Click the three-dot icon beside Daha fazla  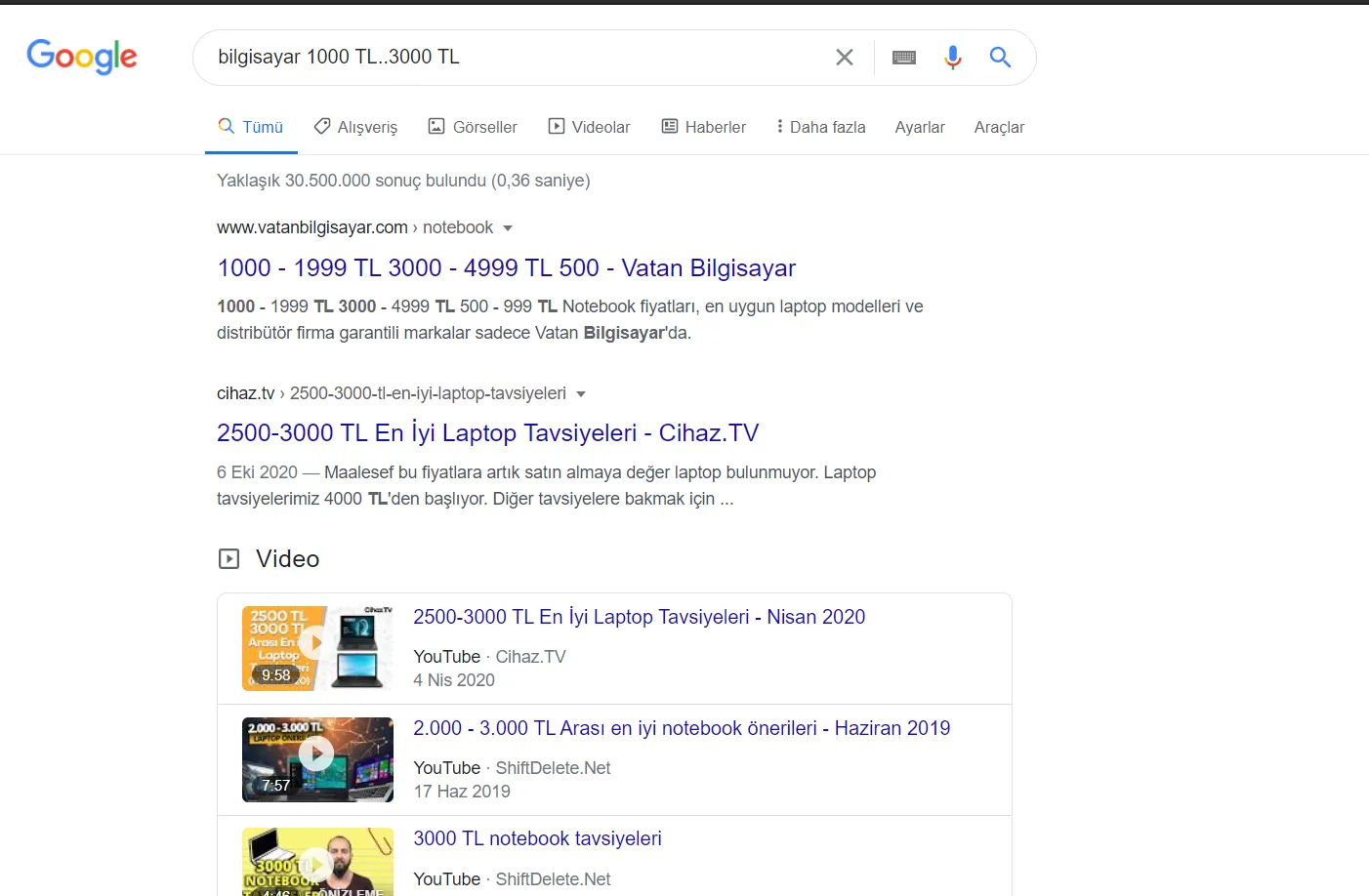tap(779, 126)
